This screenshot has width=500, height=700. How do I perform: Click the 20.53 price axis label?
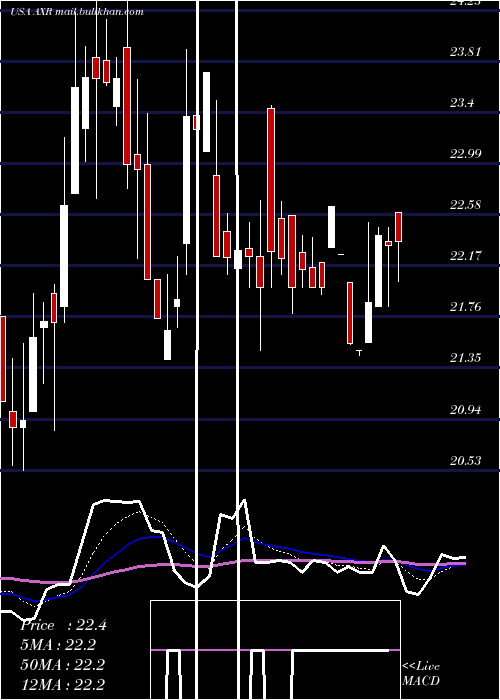pos(465,461)
